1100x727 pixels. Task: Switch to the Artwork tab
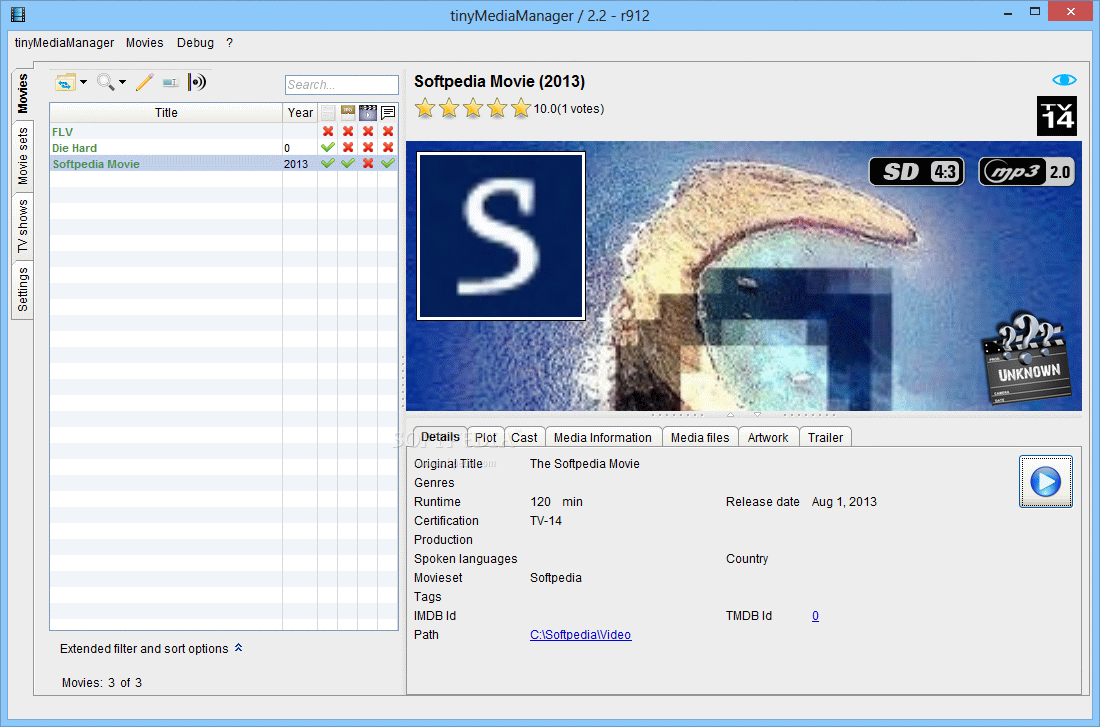coord(768,437)
